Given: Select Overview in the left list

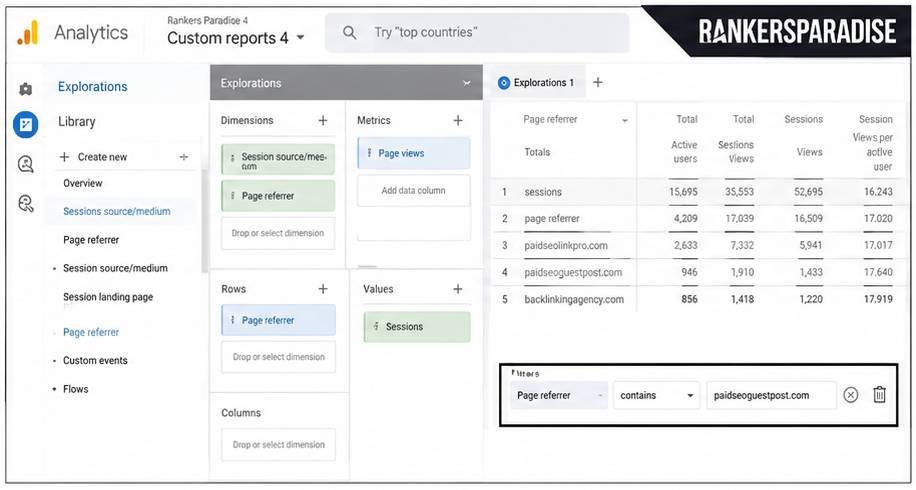Looking at the screenshot, I should 82,183.
